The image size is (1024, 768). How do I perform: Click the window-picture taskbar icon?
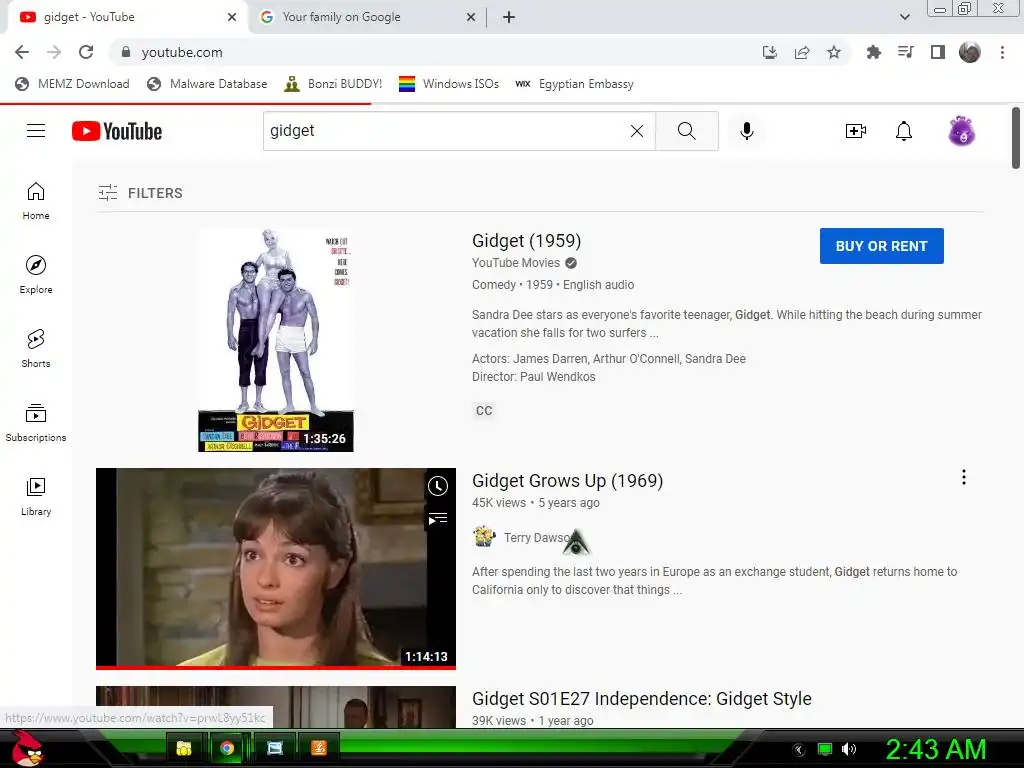275,748
